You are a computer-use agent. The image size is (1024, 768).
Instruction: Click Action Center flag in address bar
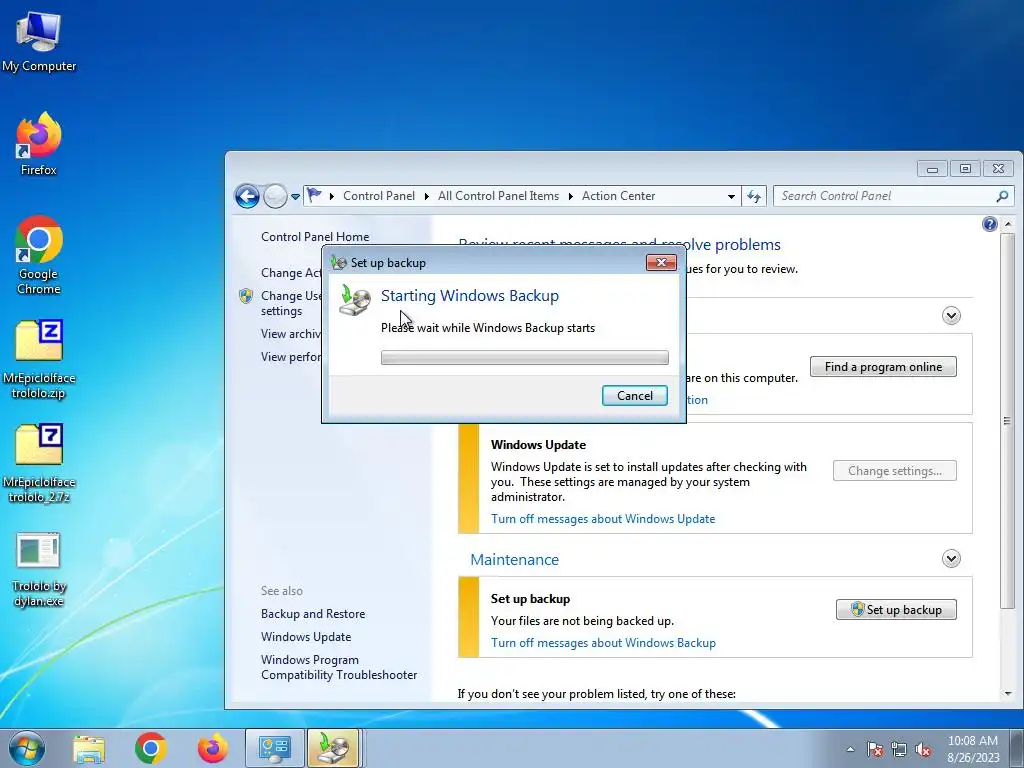[x=315, y=195]
